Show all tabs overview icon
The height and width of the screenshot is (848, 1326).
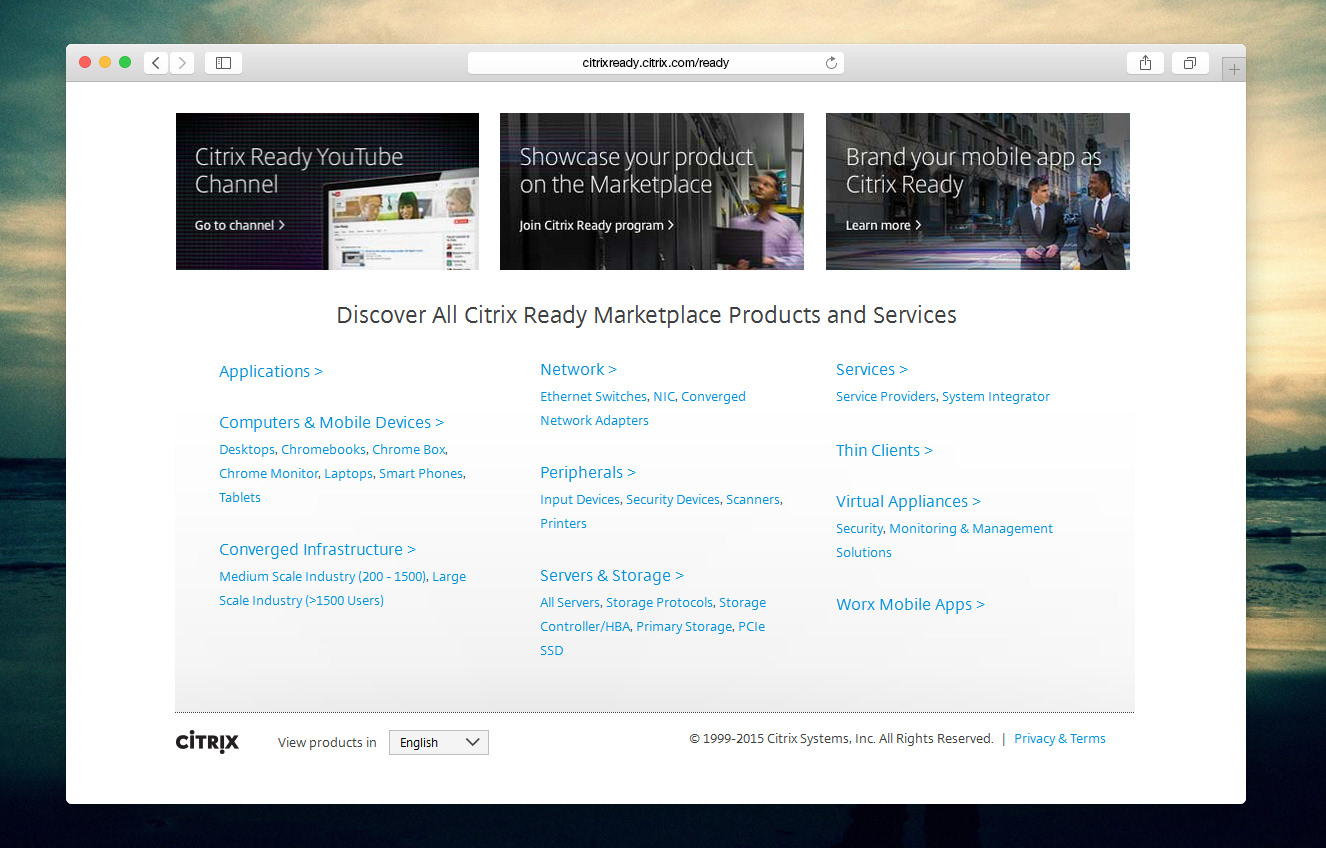coord(1190,63)
